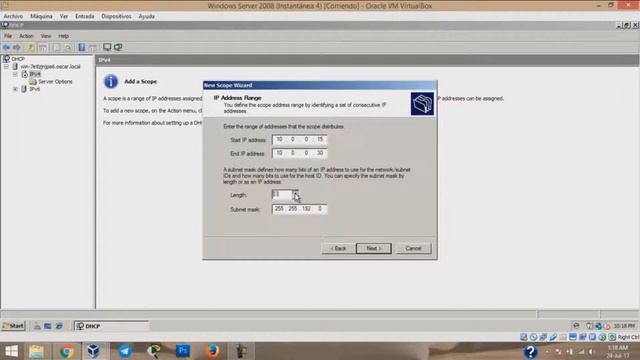Click the Length value field

(282, 195)
